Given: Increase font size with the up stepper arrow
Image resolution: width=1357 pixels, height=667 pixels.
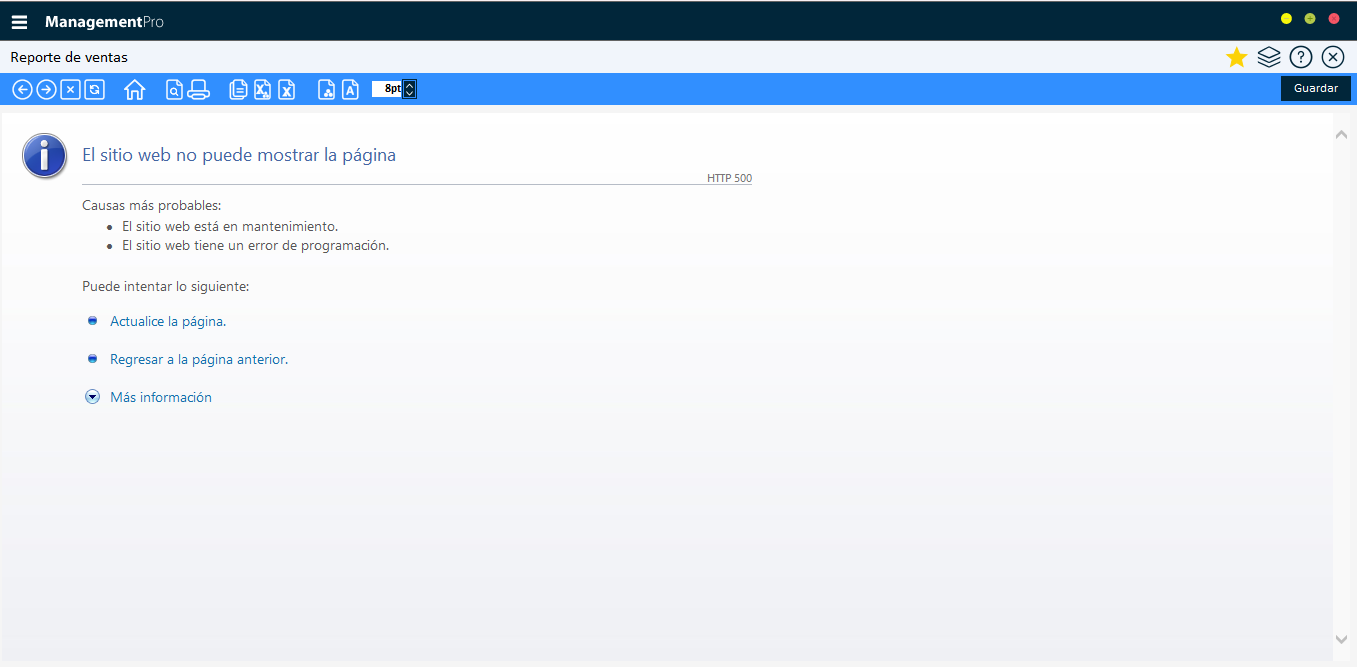Looking at the screenshot, I should click(409, 85).
